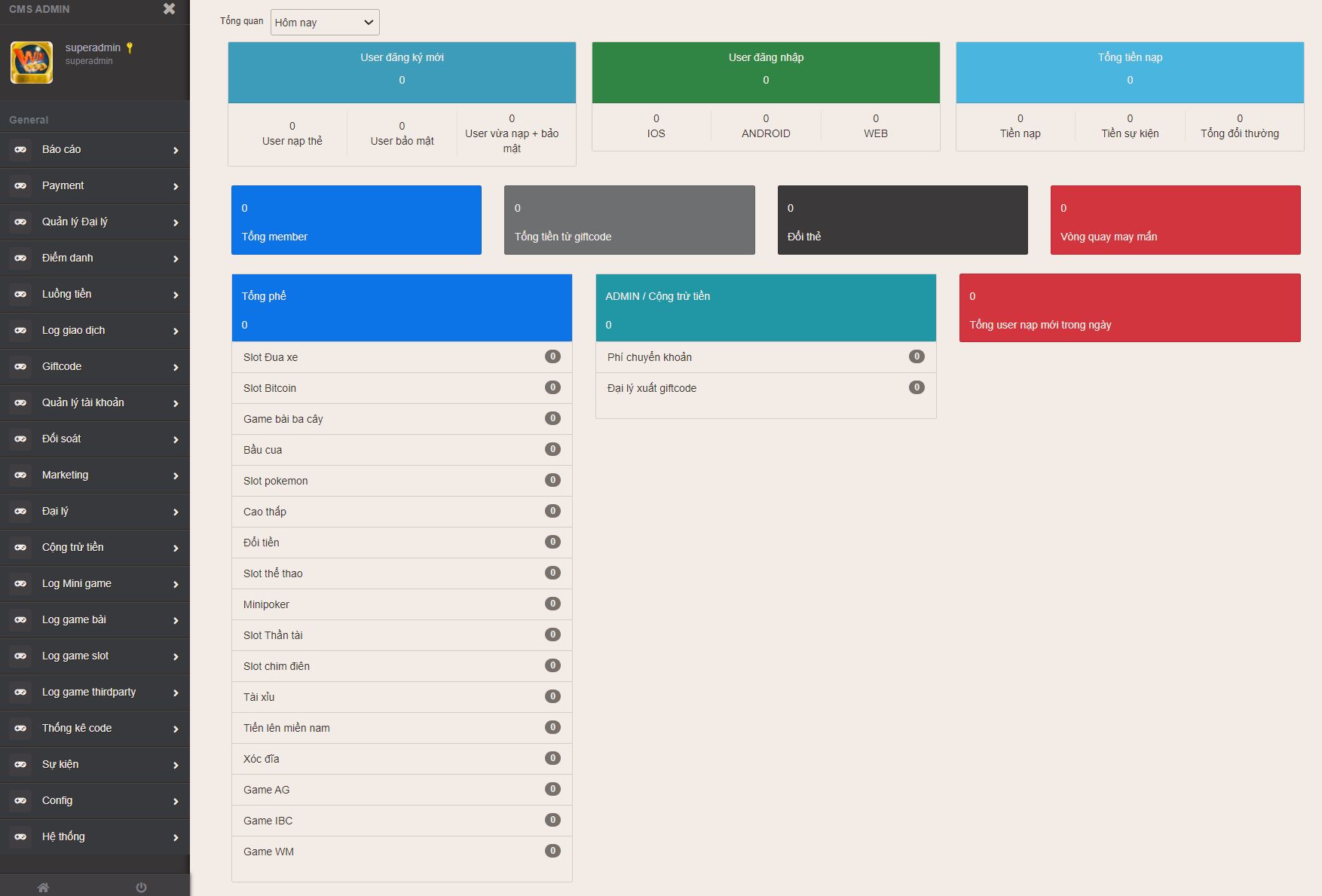Click the Slot Đua xe row
The height and width of the screenshot is (896, 1322).
pyautogui.click(x=402, y=357)
